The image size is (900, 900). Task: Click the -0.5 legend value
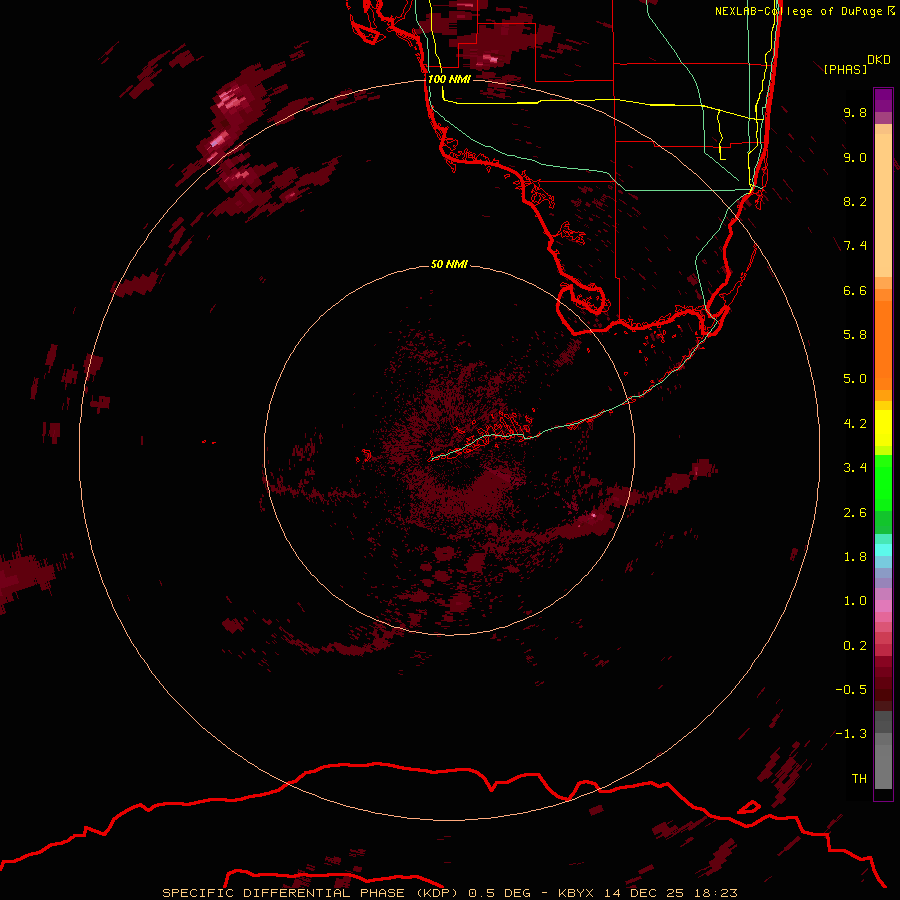(x=851, y=689)
